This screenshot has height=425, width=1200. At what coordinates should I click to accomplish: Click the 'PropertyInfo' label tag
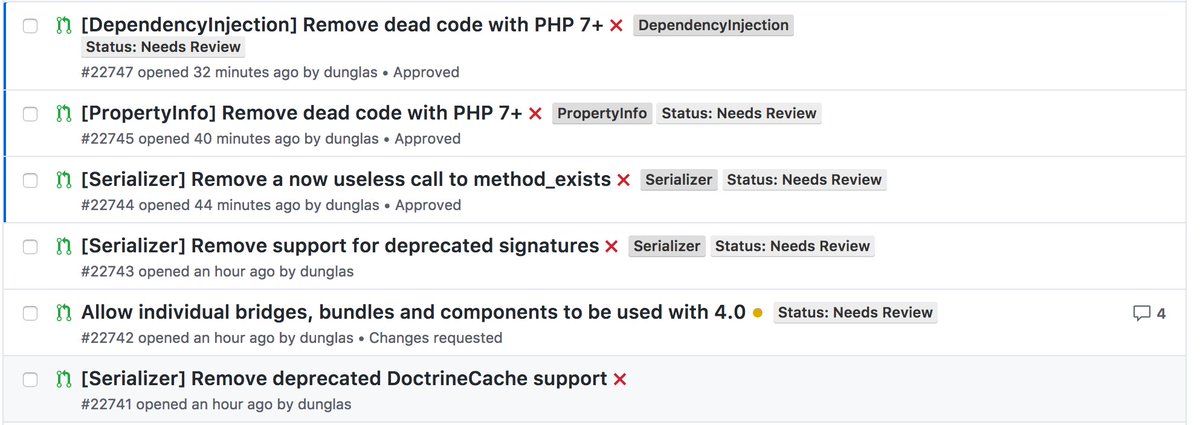click(x=602, y=114)
